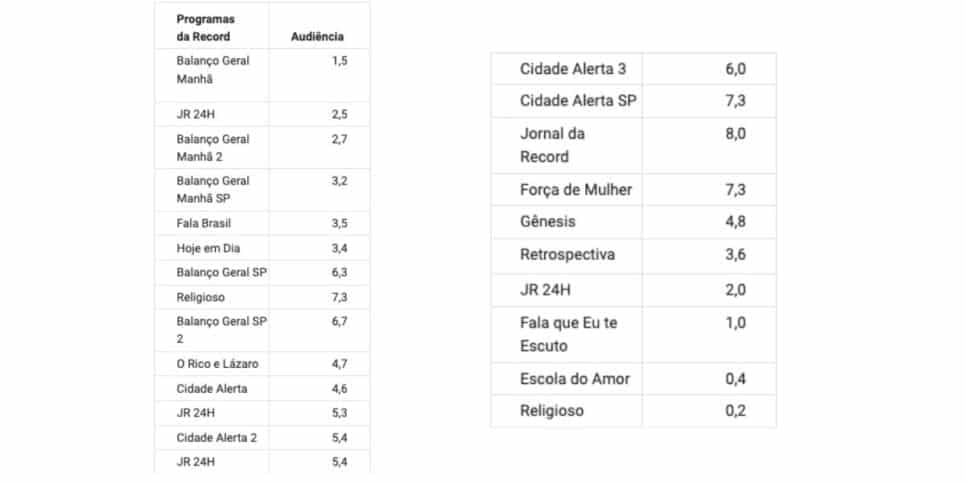The width and height of the screenshot is (966, 483).
Task: Select the Hoje em Dia program cell
Action: 211,248
